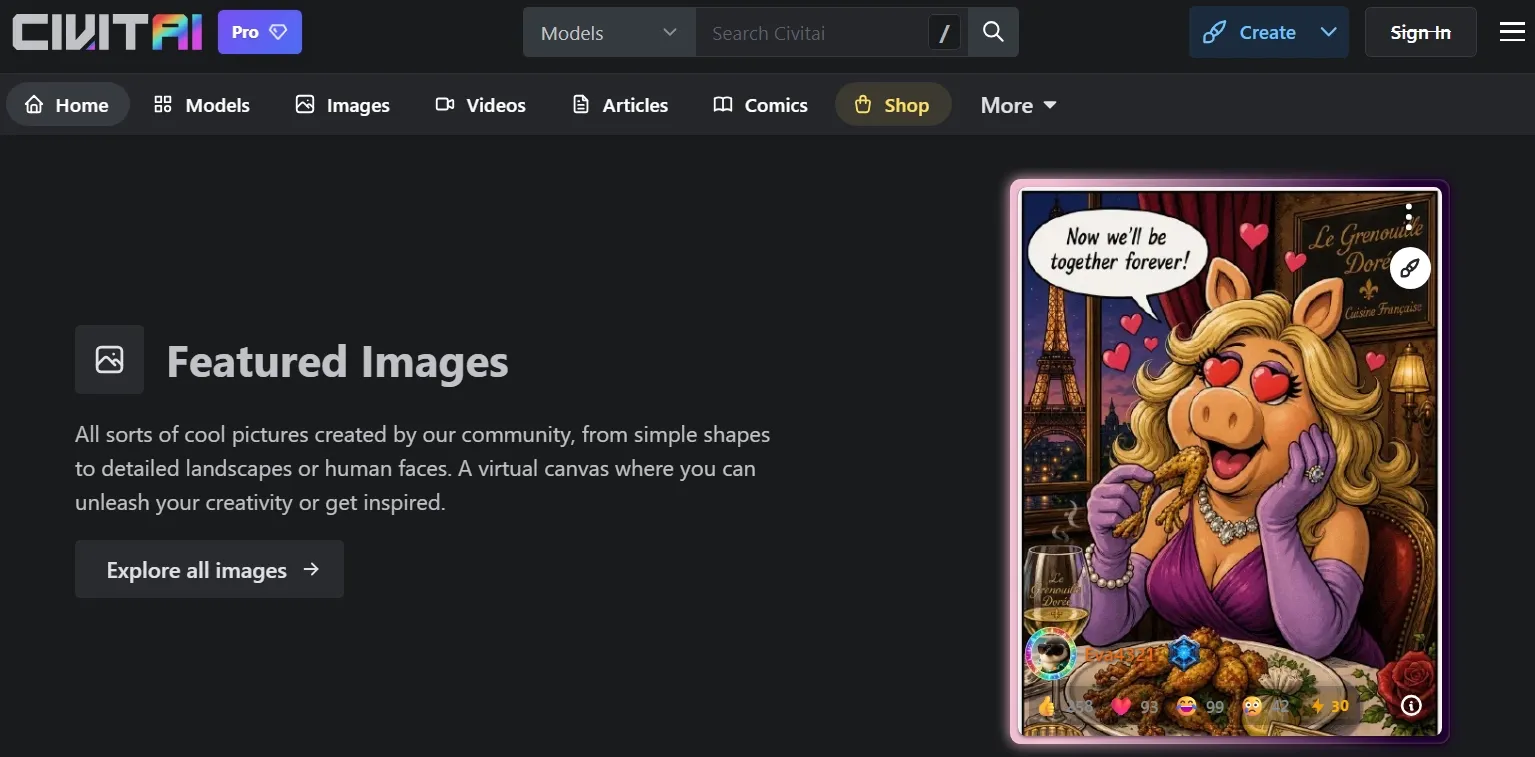This screenshot has width=1535, height=757.
Task: Click the Featured Images heading
Action: pyautogui.click(x=337, y=361)
